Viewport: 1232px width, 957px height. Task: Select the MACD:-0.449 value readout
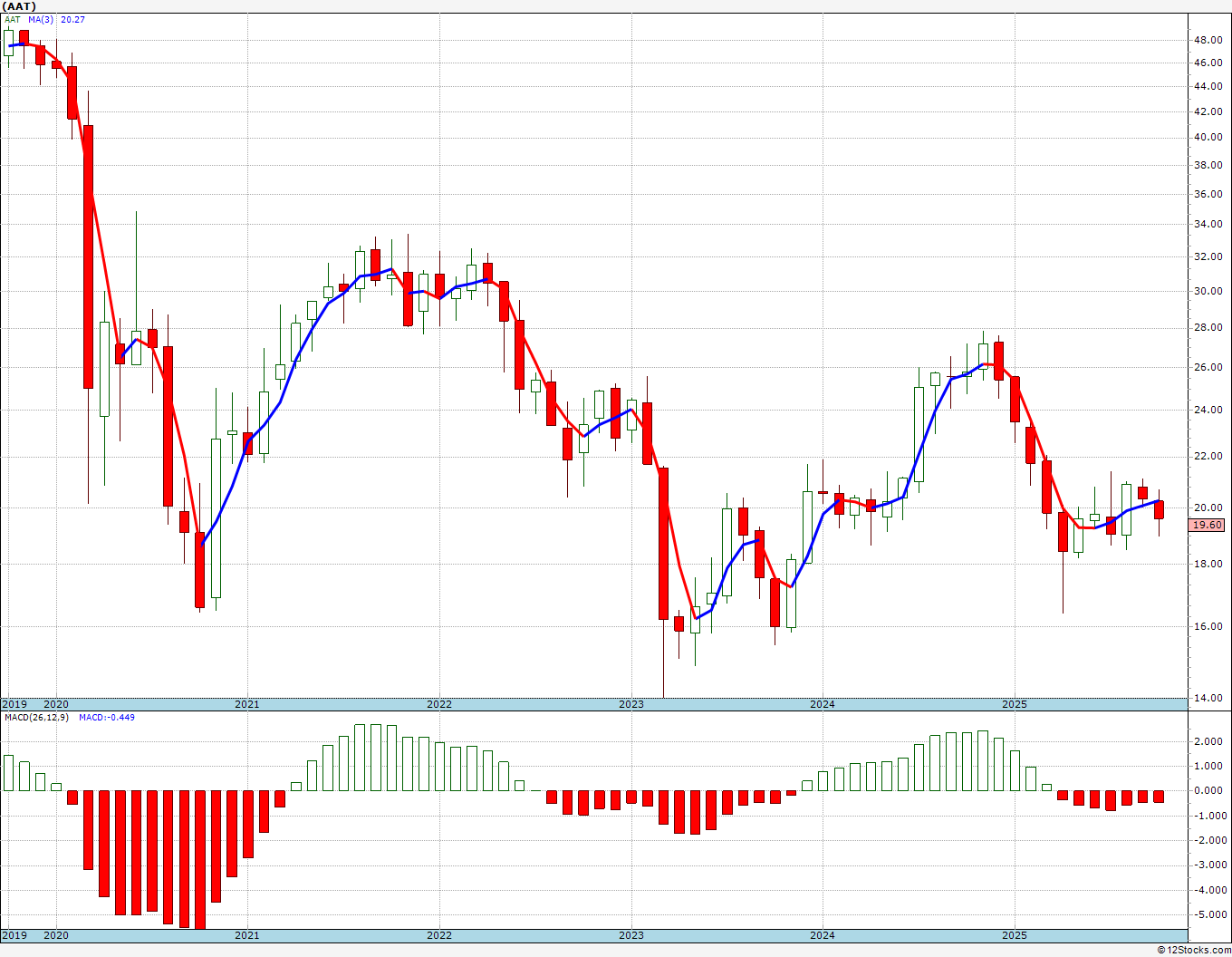coord(107,718)
